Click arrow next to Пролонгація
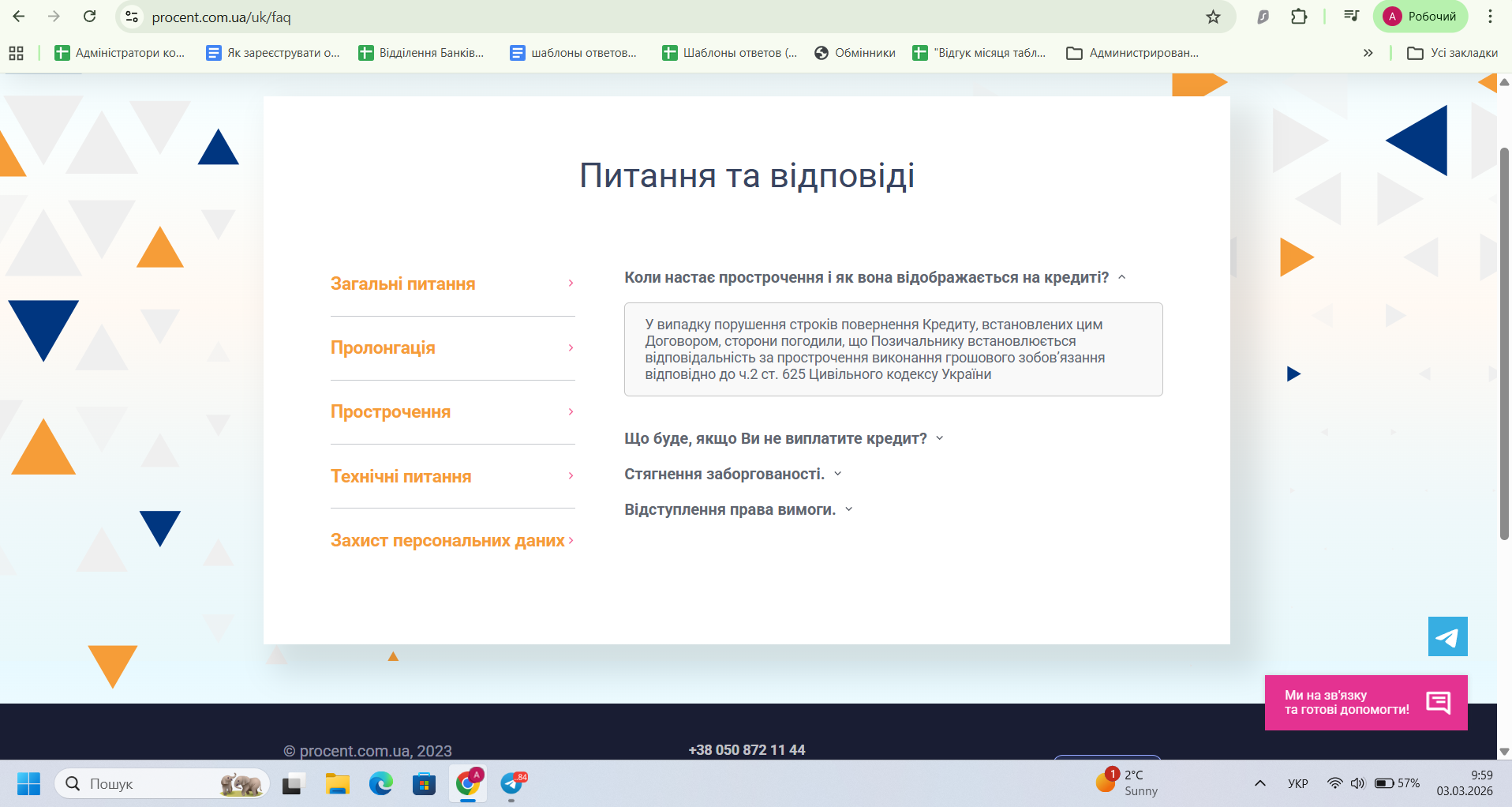This screenshot has width=1512, height=807. click(571, 347)
